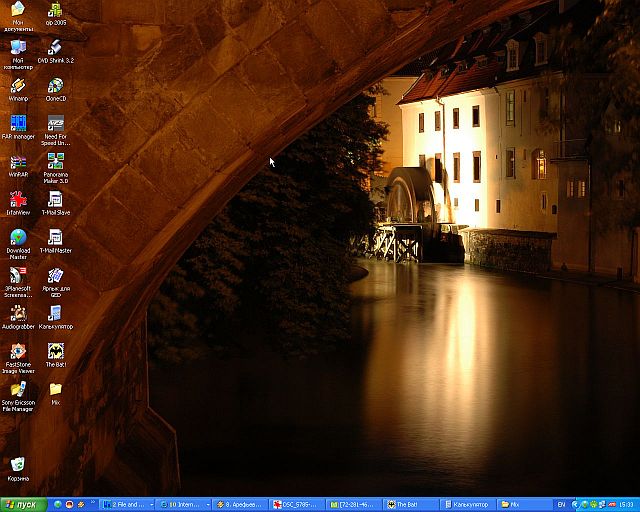
Task: Switch to the DSC_5785 taskbar window
Action: tap(296, 505)
